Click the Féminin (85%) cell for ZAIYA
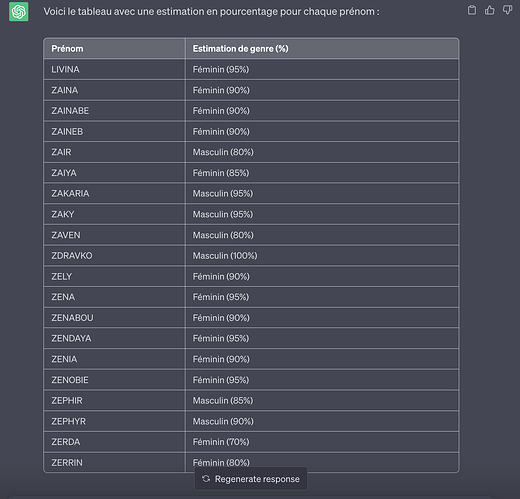 click(x=322, y=173)
